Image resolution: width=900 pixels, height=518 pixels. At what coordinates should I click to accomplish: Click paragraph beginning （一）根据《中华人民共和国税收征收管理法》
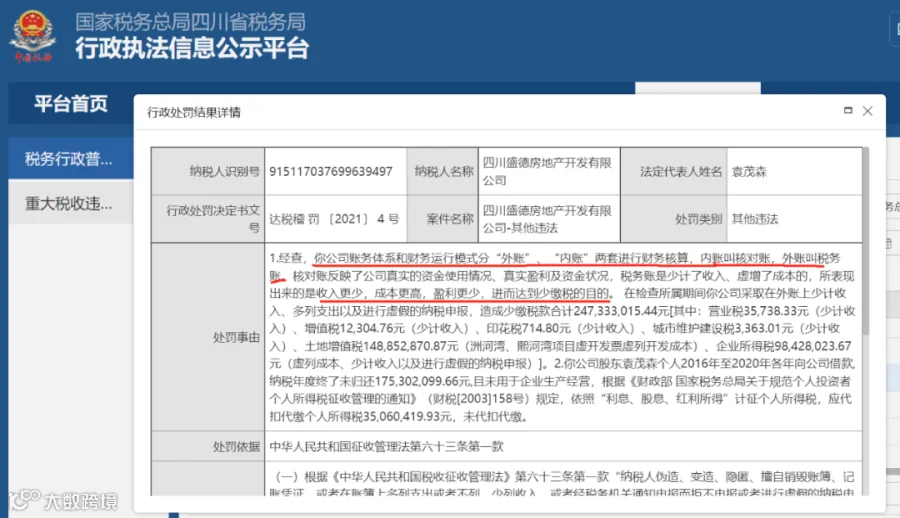click(562, 484)
